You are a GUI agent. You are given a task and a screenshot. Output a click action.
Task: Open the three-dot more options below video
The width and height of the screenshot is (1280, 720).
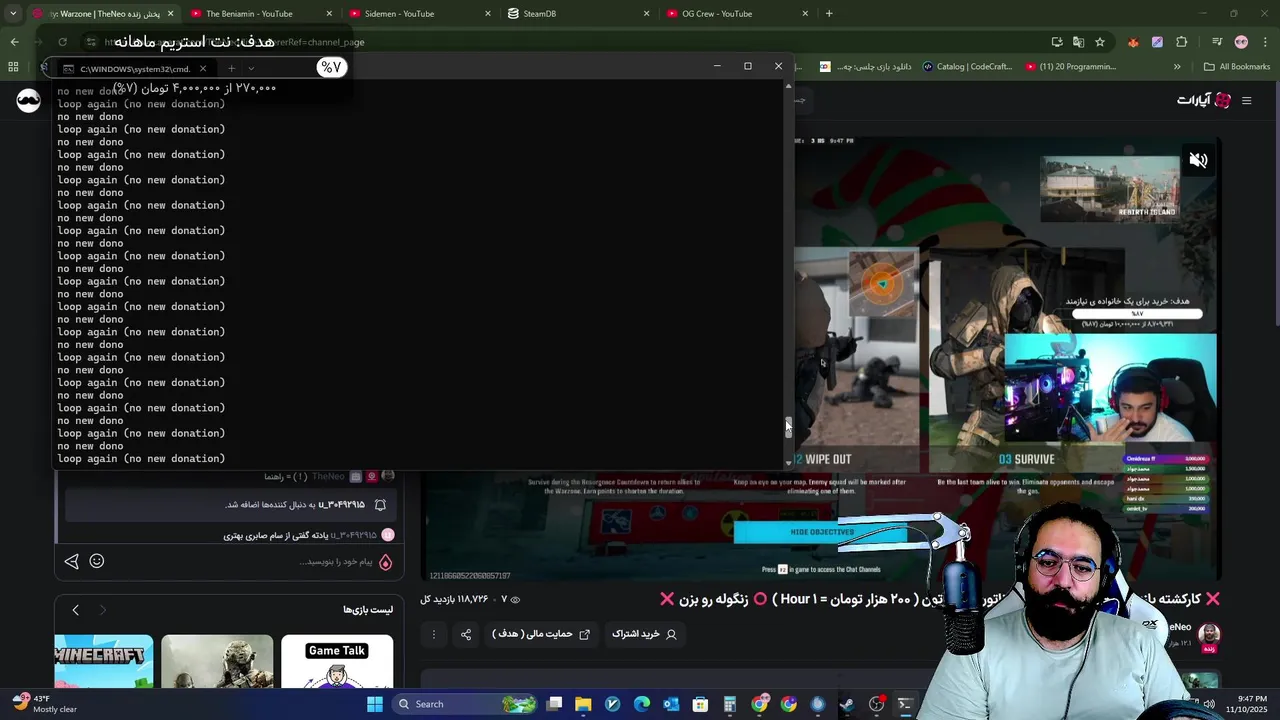[x=433, y=634]
